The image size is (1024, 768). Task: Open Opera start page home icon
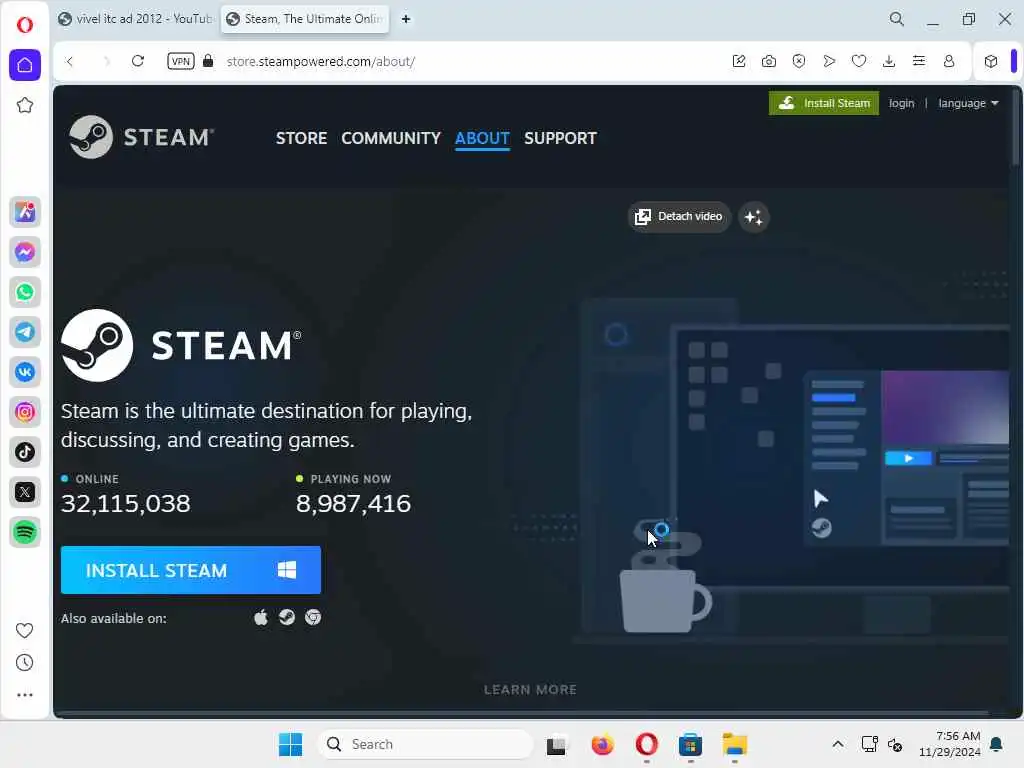coord(25,65)
